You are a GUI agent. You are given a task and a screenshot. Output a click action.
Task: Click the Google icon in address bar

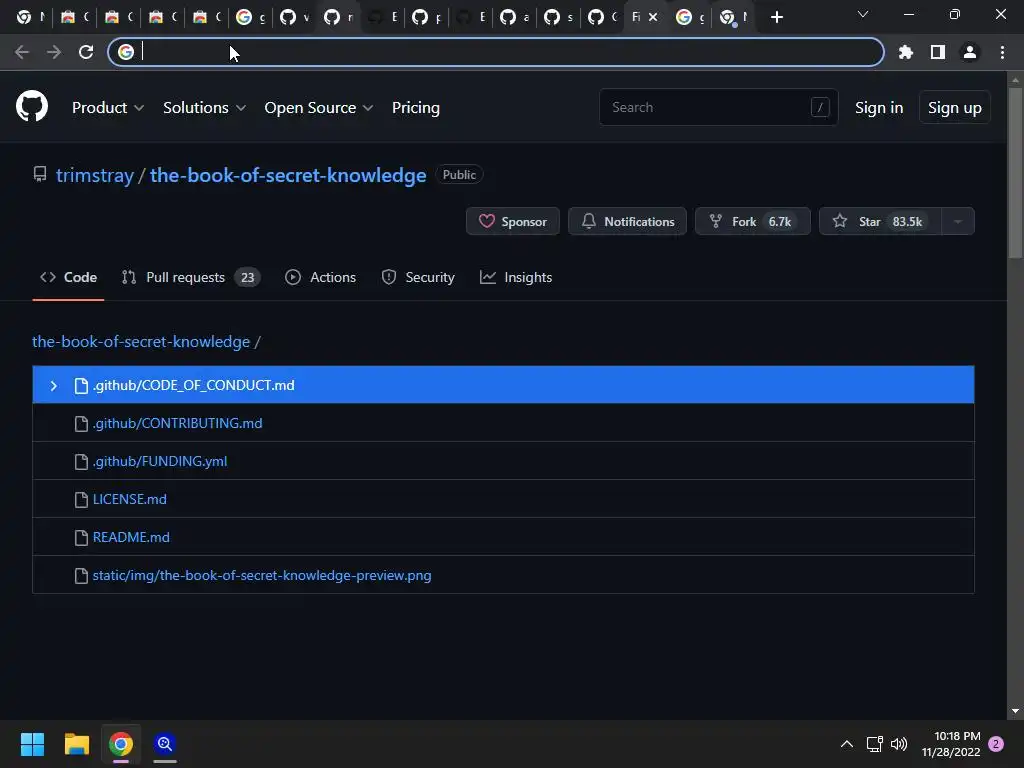[126, 52]
